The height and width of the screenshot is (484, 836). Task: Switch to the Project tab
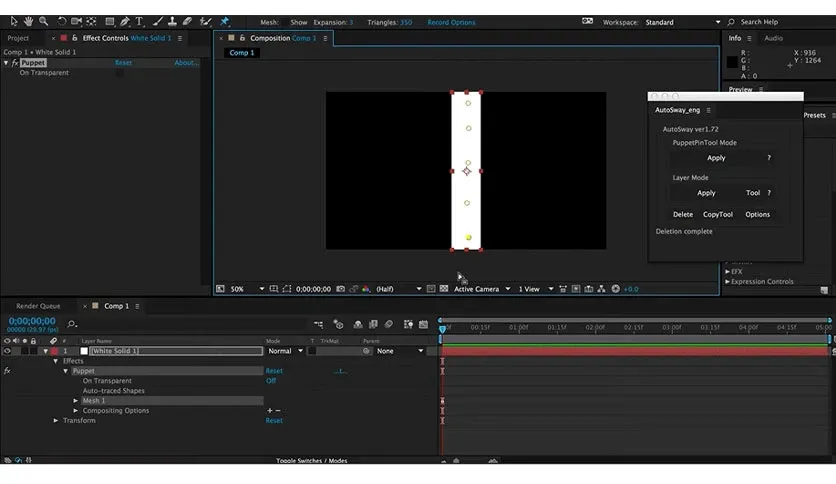18,38
